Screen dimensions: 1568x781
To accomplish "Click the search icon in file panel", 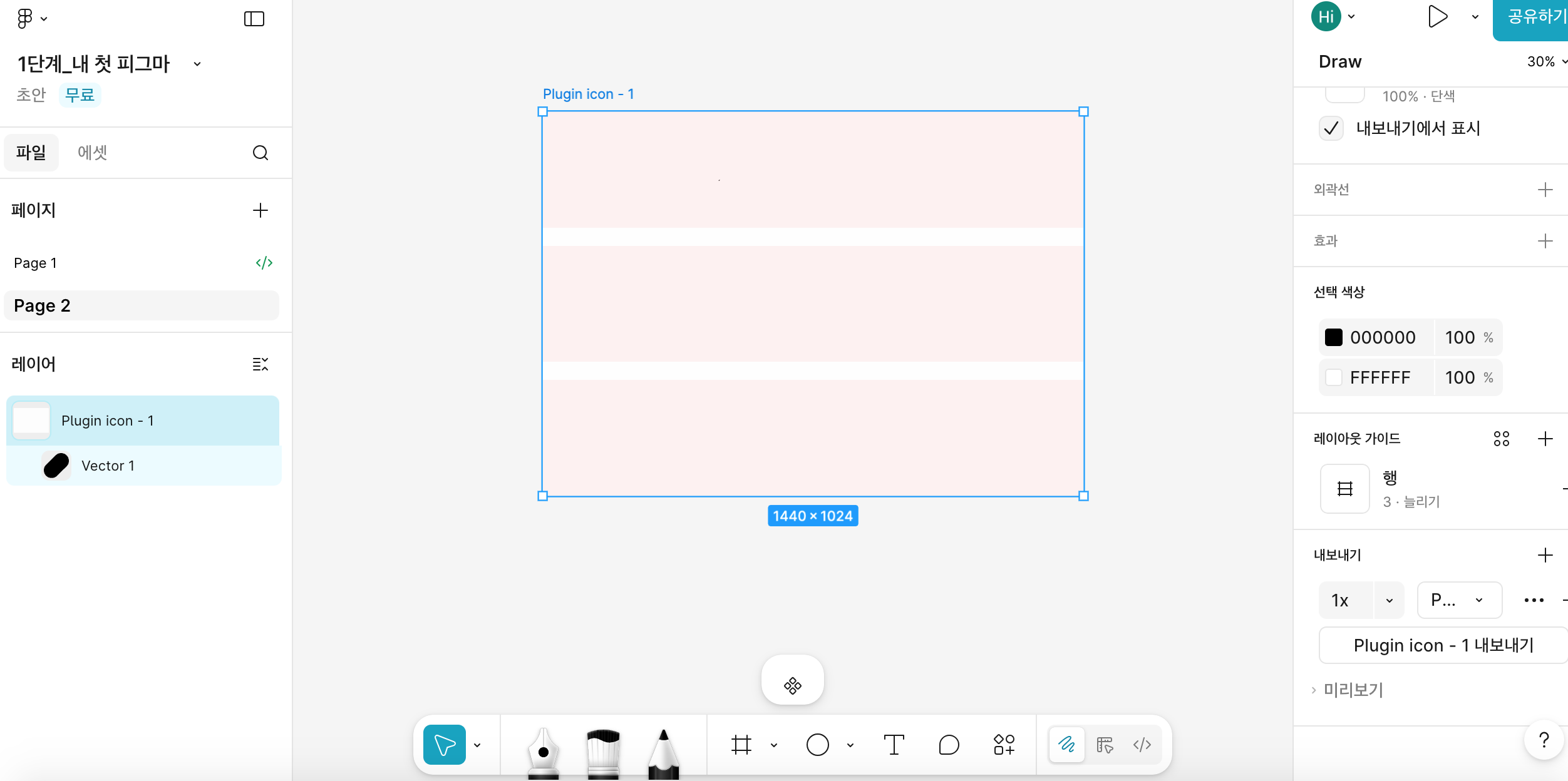I will pos(260,153).
